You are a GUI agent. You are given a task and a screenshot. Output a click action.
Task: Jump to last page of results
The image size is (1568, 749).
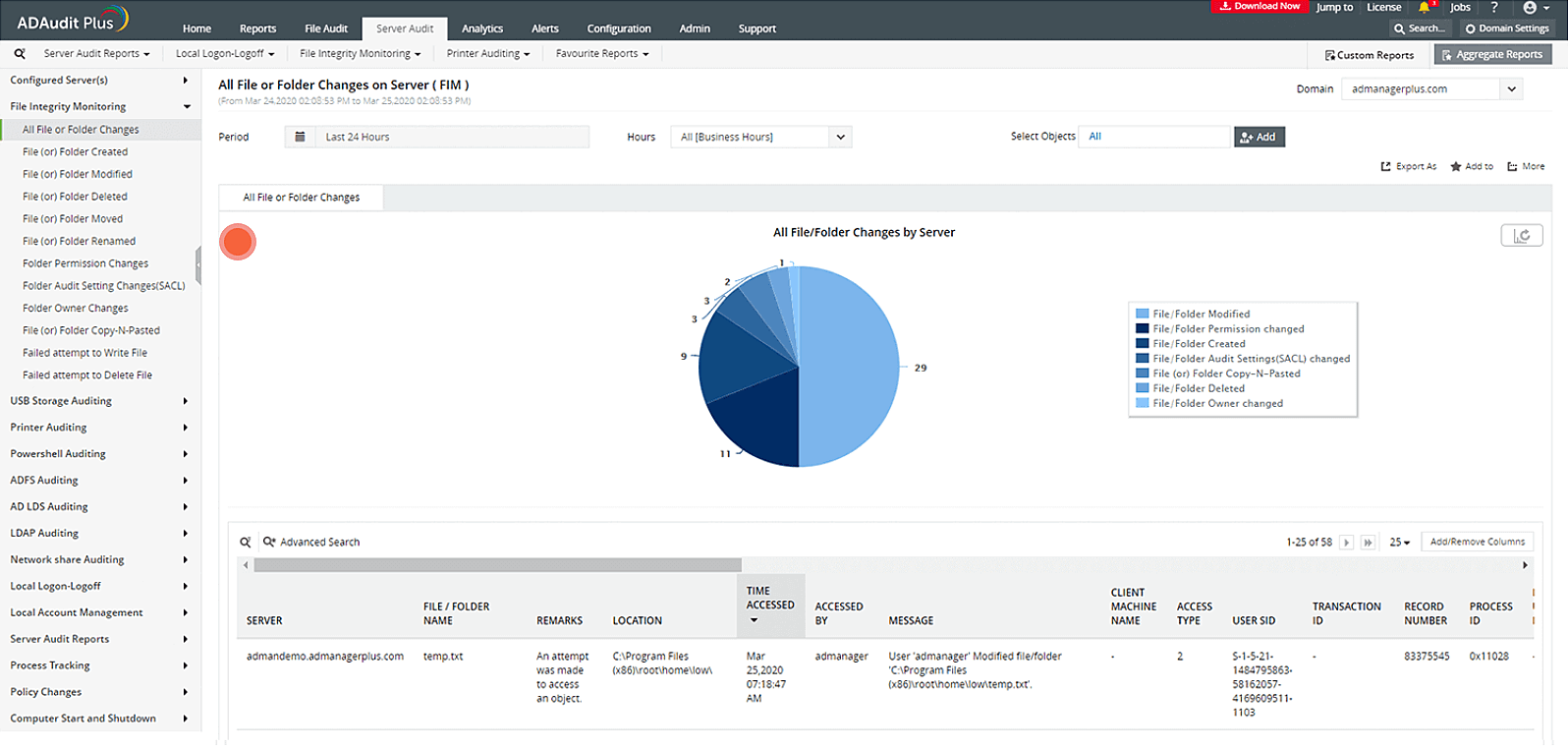1368,543
